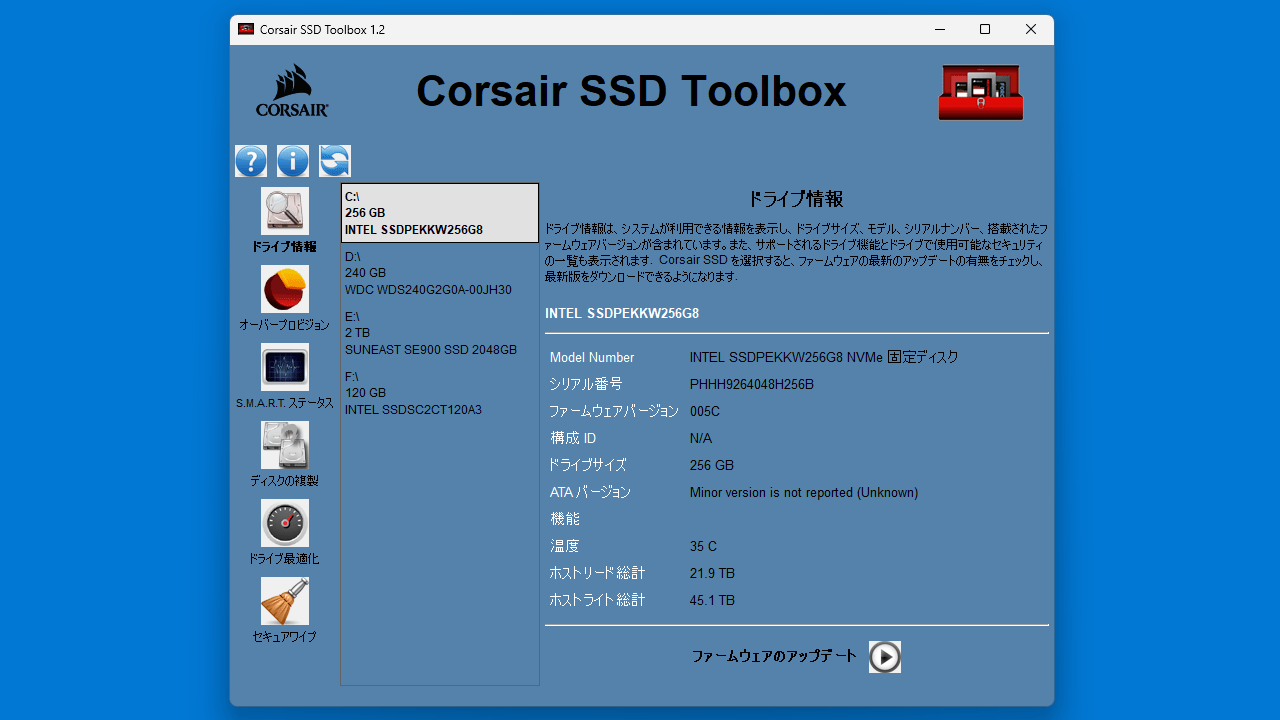The image size is (1280, 720).
Task: Click the serial number PHHH9264048H256B
Action: (752, 384)
